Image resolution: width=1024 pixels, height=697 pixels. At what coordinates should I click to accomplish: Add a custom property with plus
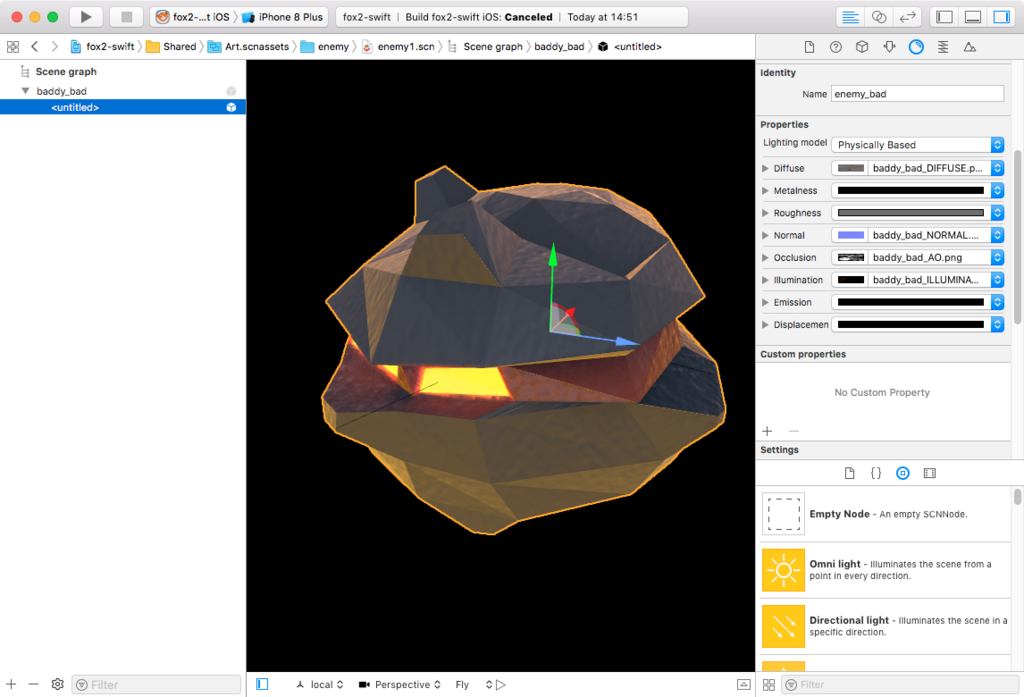pos(767,431)
